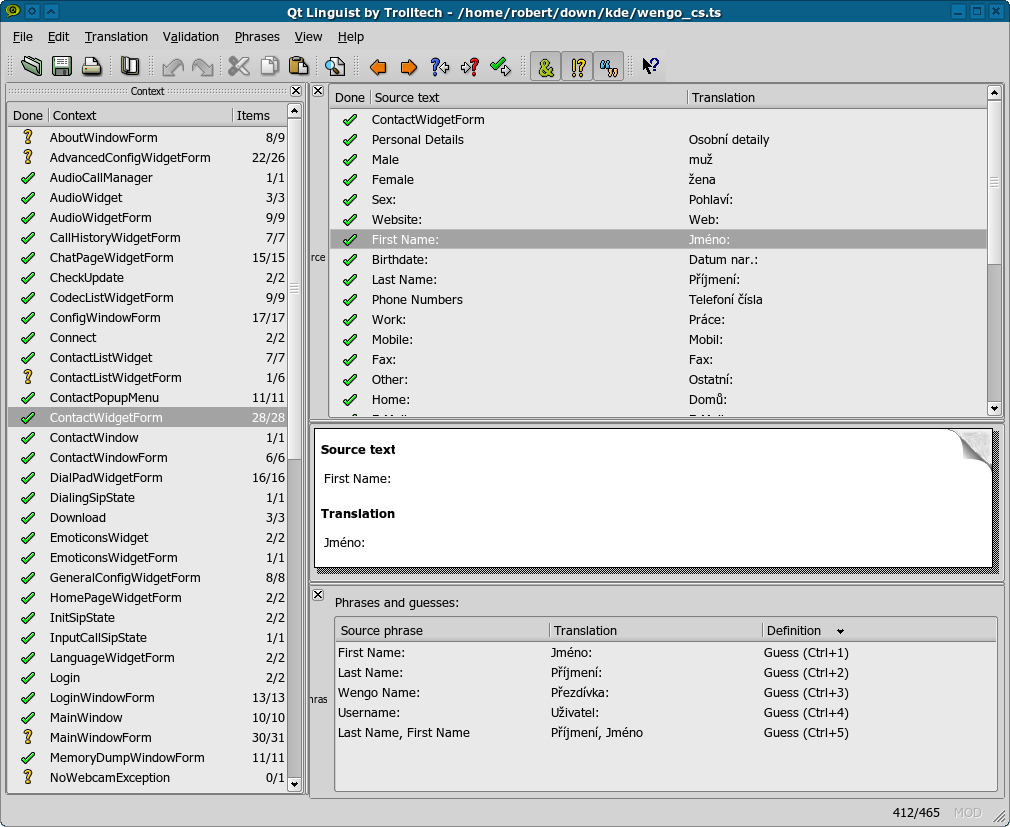
Task: Open the Validation menu
Action: [x=190, y=37]
